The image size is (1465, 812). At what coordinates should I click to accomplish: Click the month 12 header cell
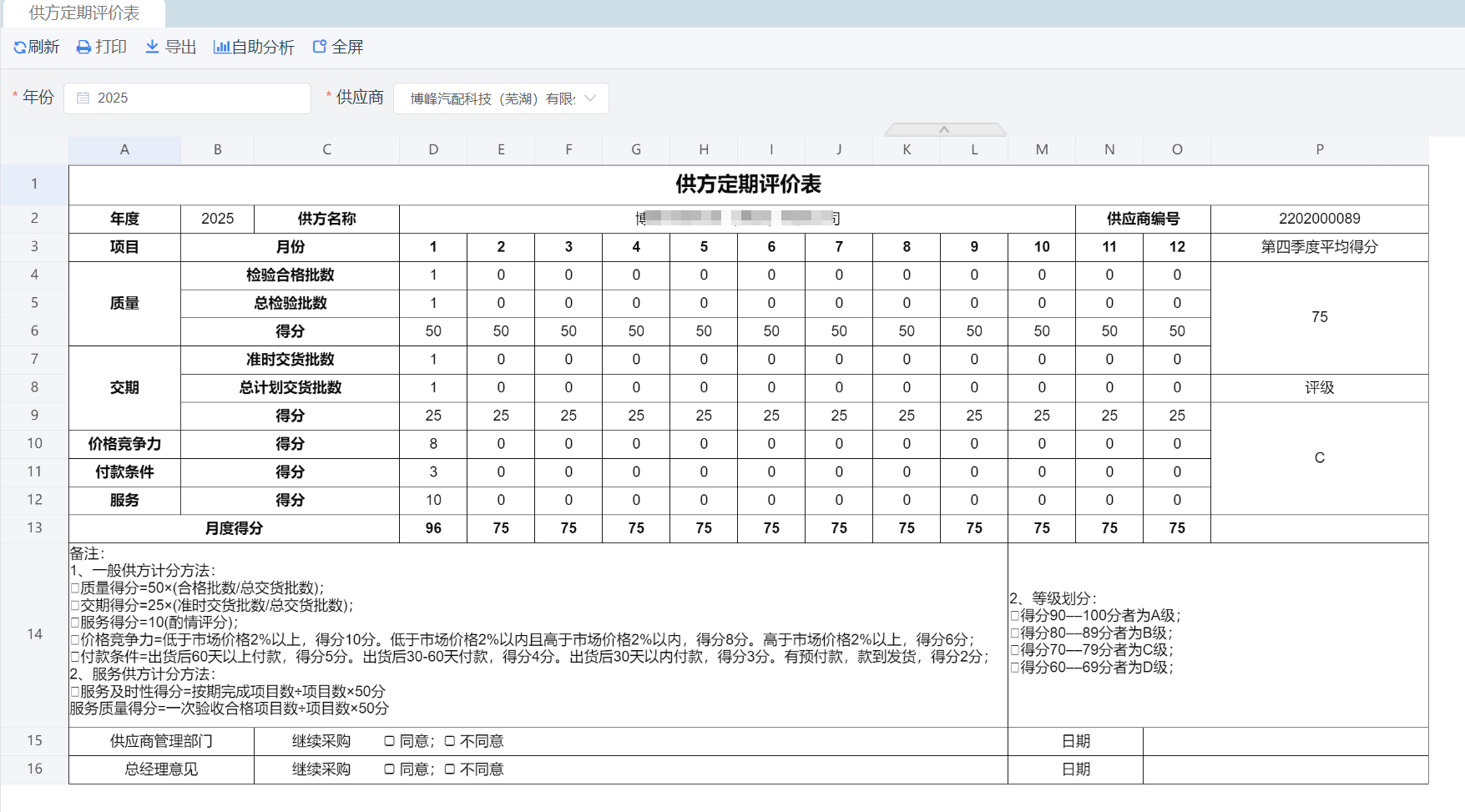coord(1177,247)
